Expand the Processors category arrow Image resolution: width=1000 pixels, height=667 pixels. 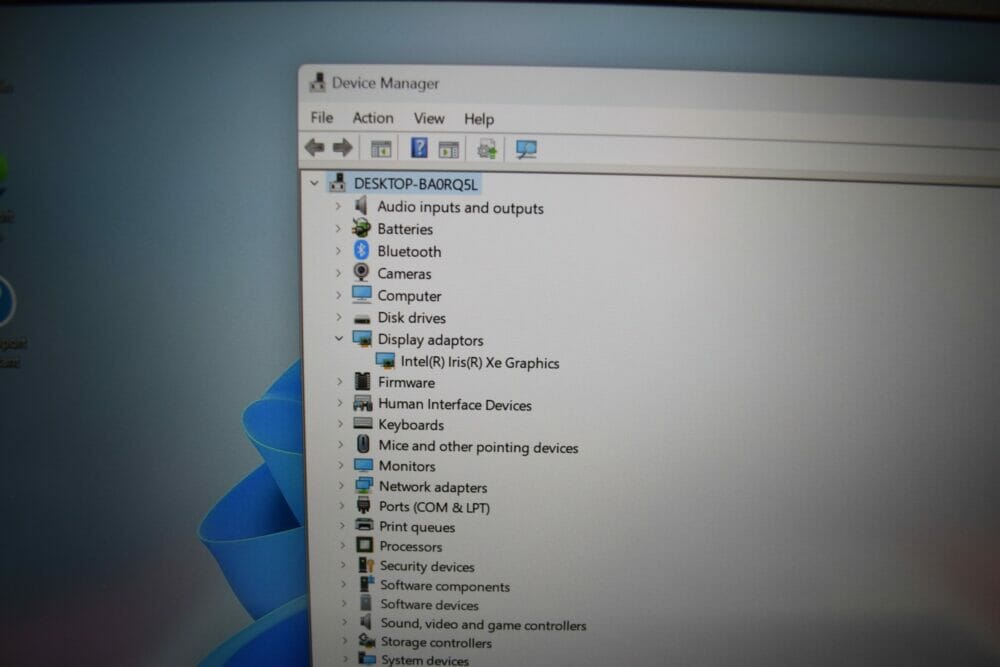[x=342, y=545]
